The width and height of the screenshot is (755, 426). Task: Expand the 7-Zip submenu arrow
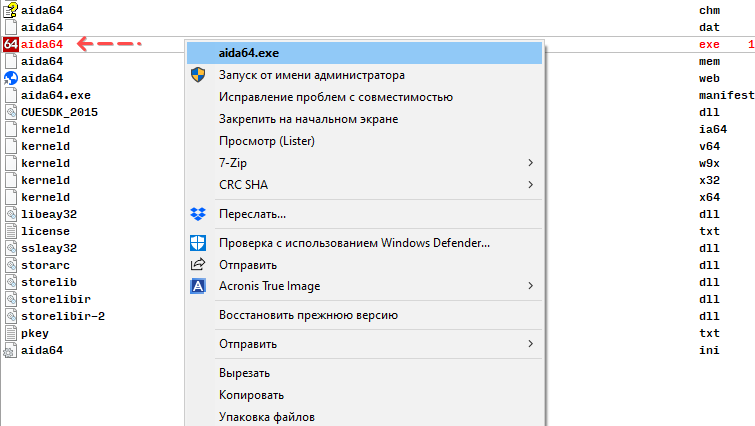[x=530, y=163]
